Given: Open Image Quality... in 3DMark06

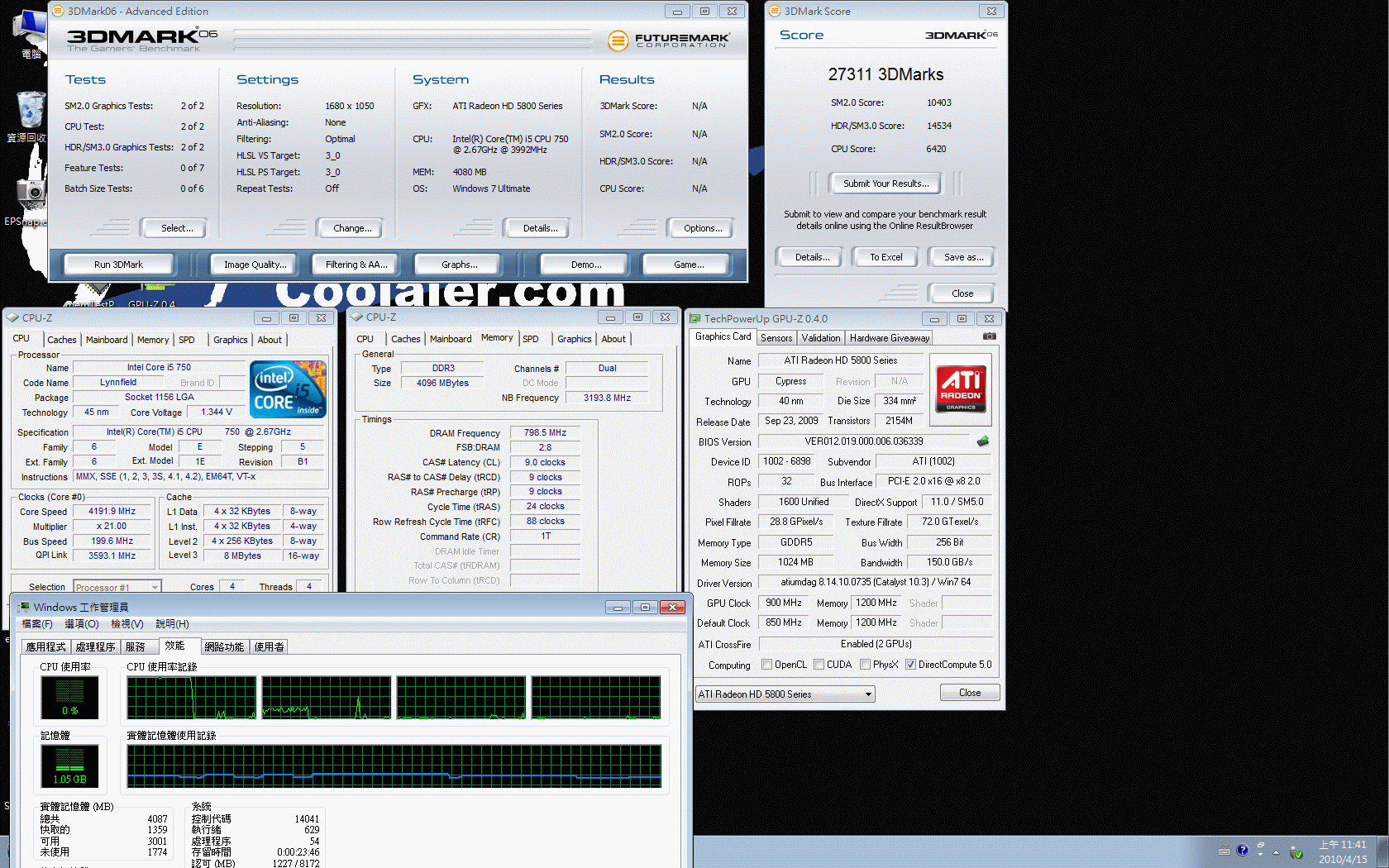Looking at the screenshot, I should pos(255,265).
